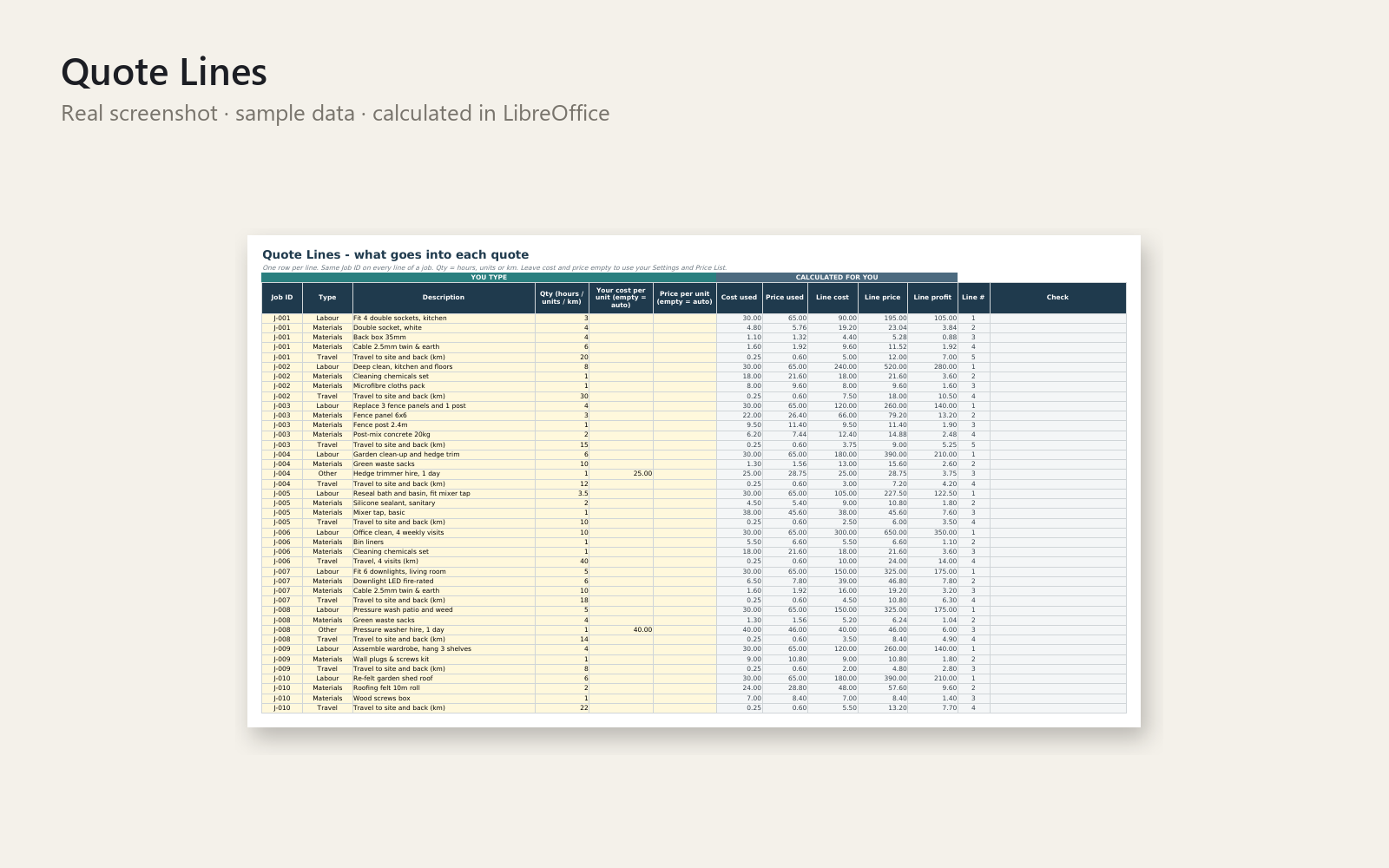Click the 'Line #' column header

click(973, 298)
